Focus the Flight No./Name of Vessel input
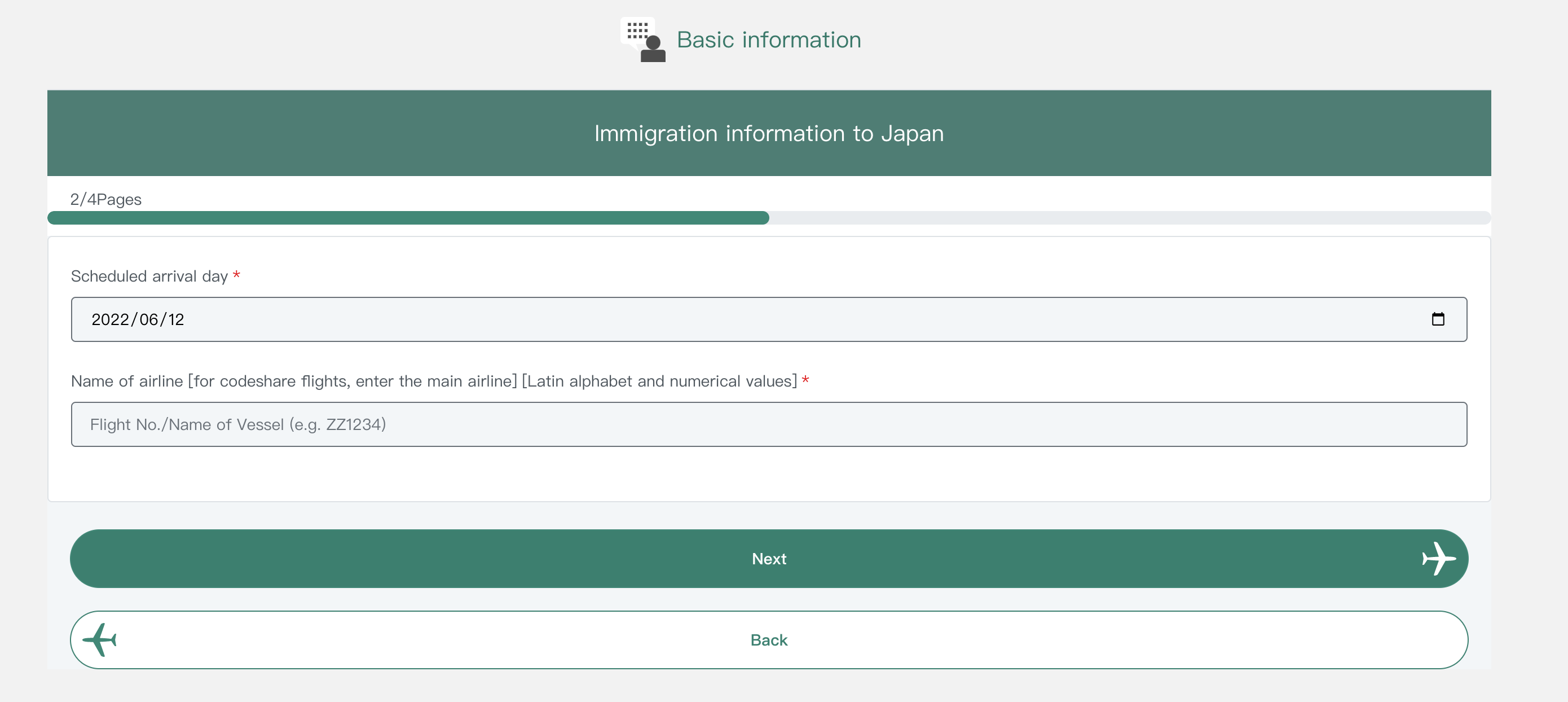The image size is (1568, 702). (769, 424)
